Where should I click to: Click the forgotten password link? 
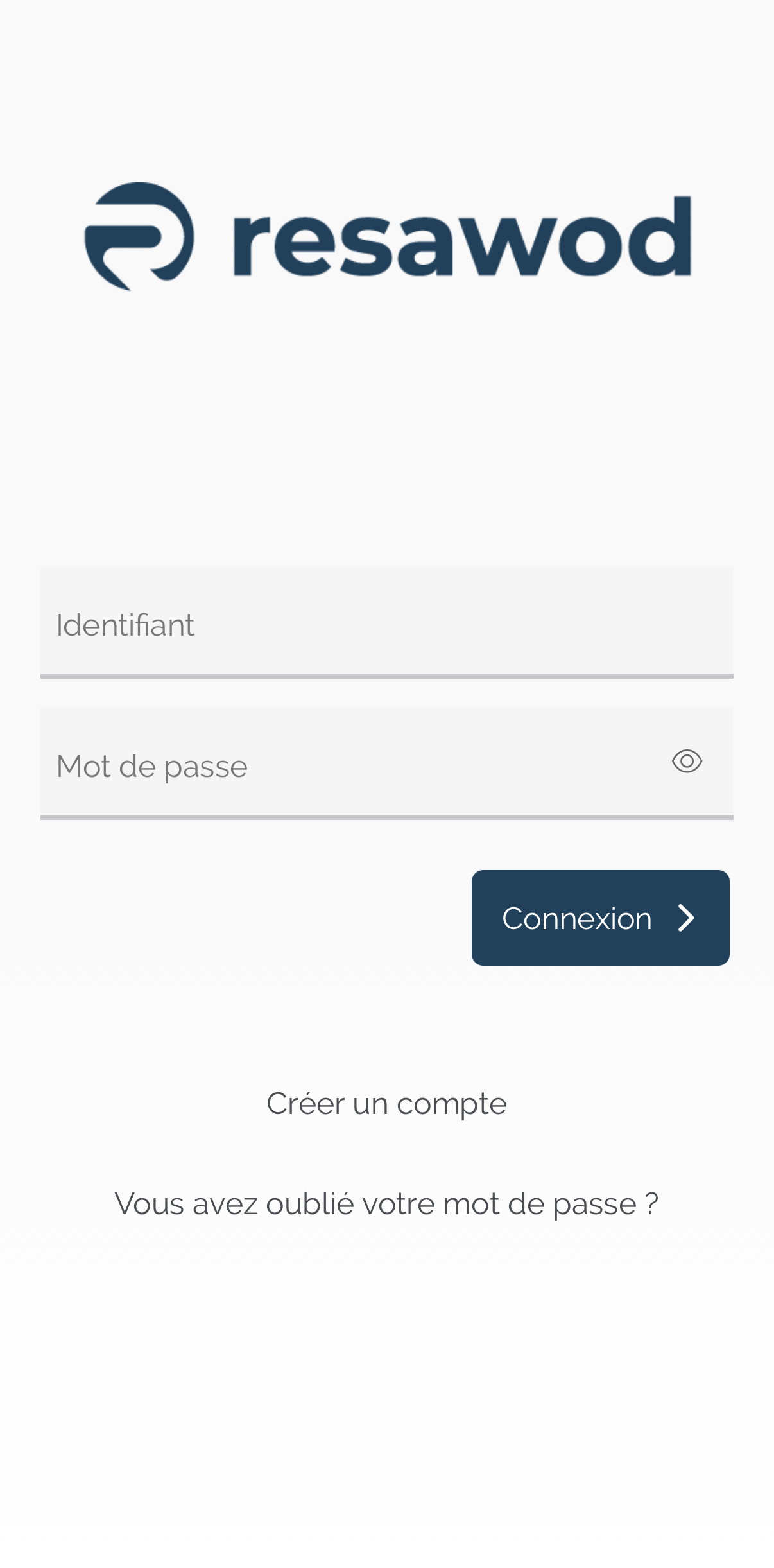point(386,1204)
